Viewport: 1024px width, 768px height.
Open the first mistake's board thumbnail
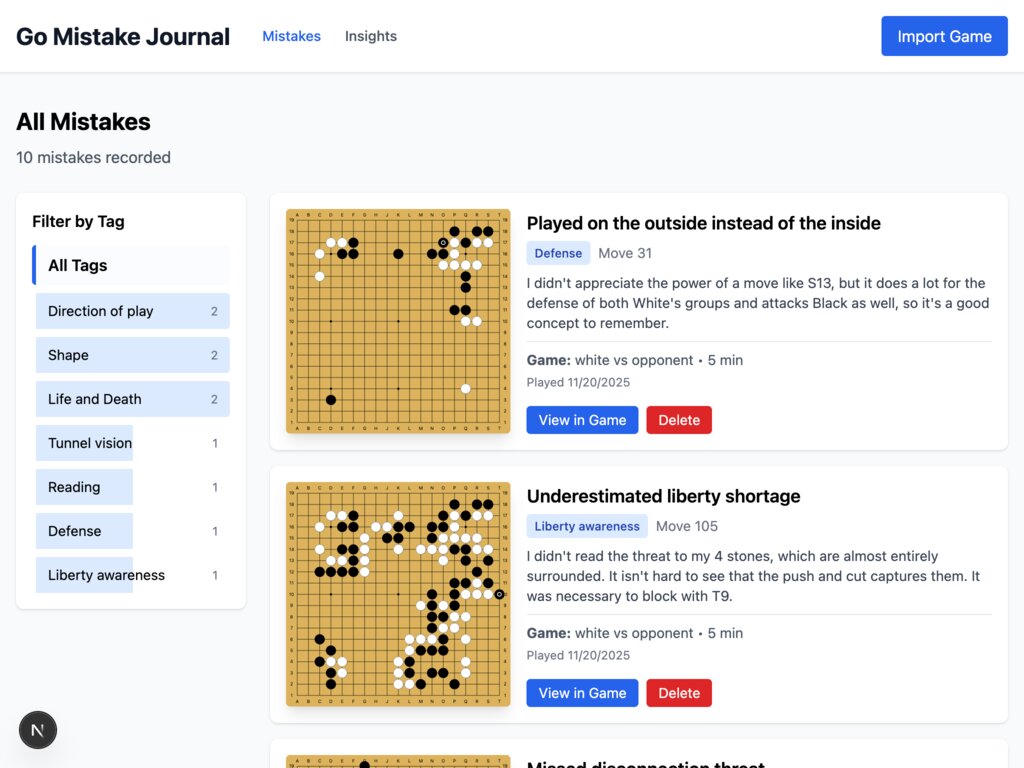click(397, 322)
